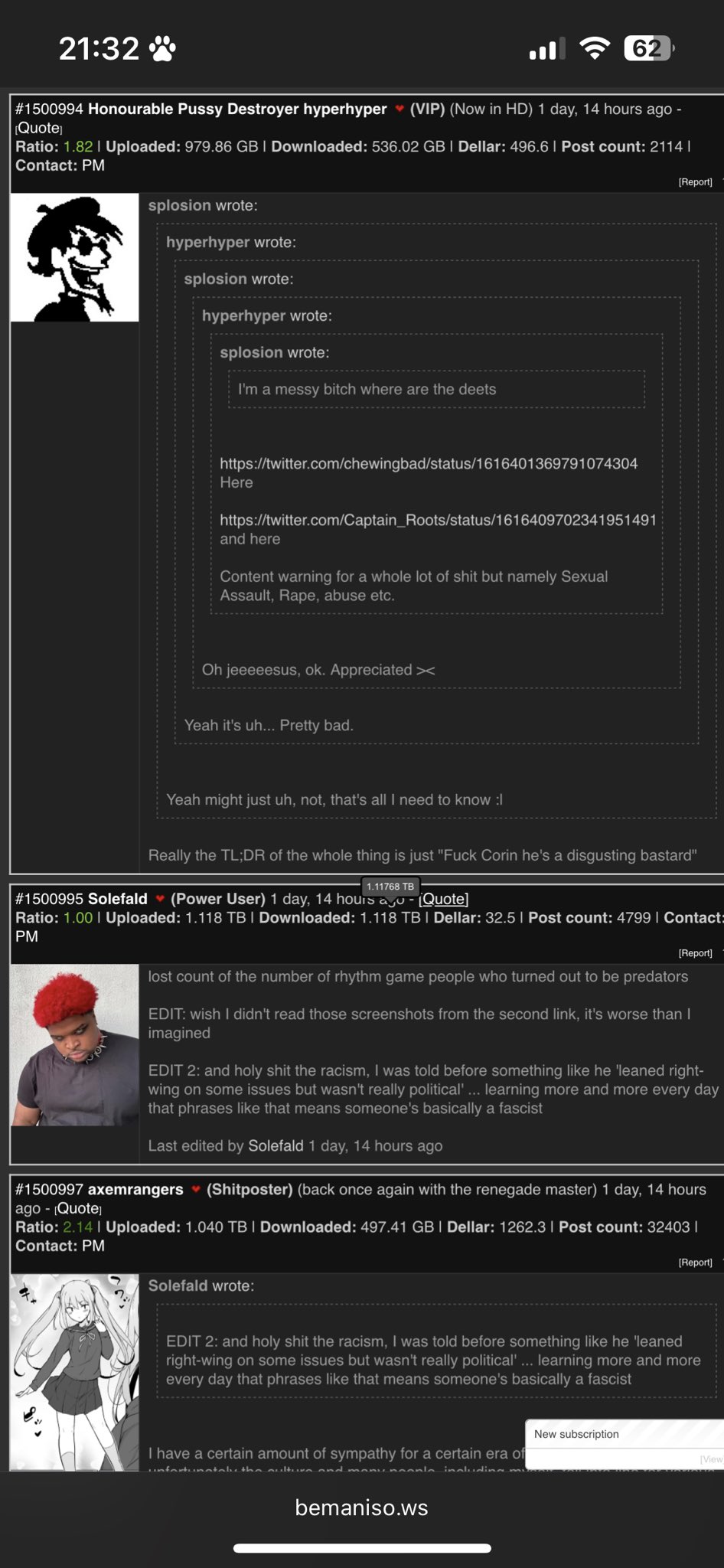The height and width of the screenshot is (1568, 724).
Task: Open the chewingbad twitter status link
Action: click(429, 463)
